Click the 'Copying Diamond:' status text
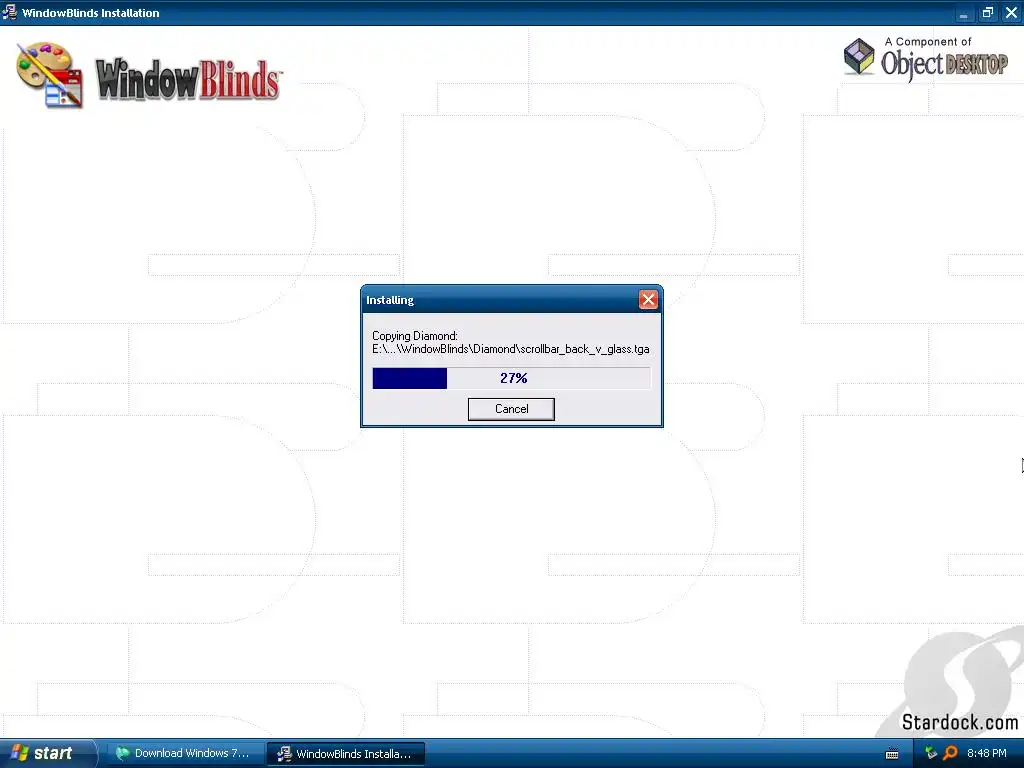Screen dimensions: 1024x768 coord(415,336)
